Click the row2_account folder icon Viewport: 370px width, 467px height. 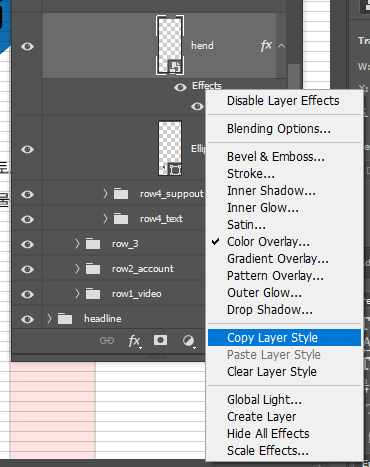(93, 269)
